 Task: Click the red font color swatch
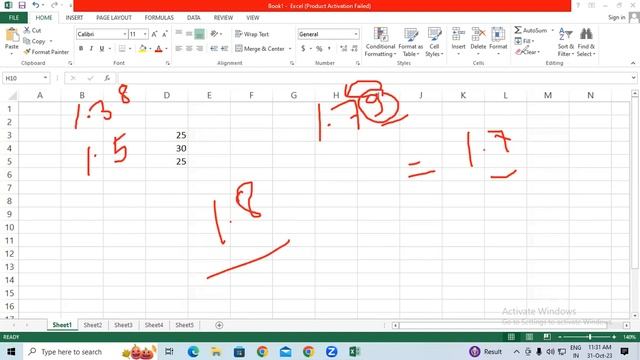[x=159, y=49]
